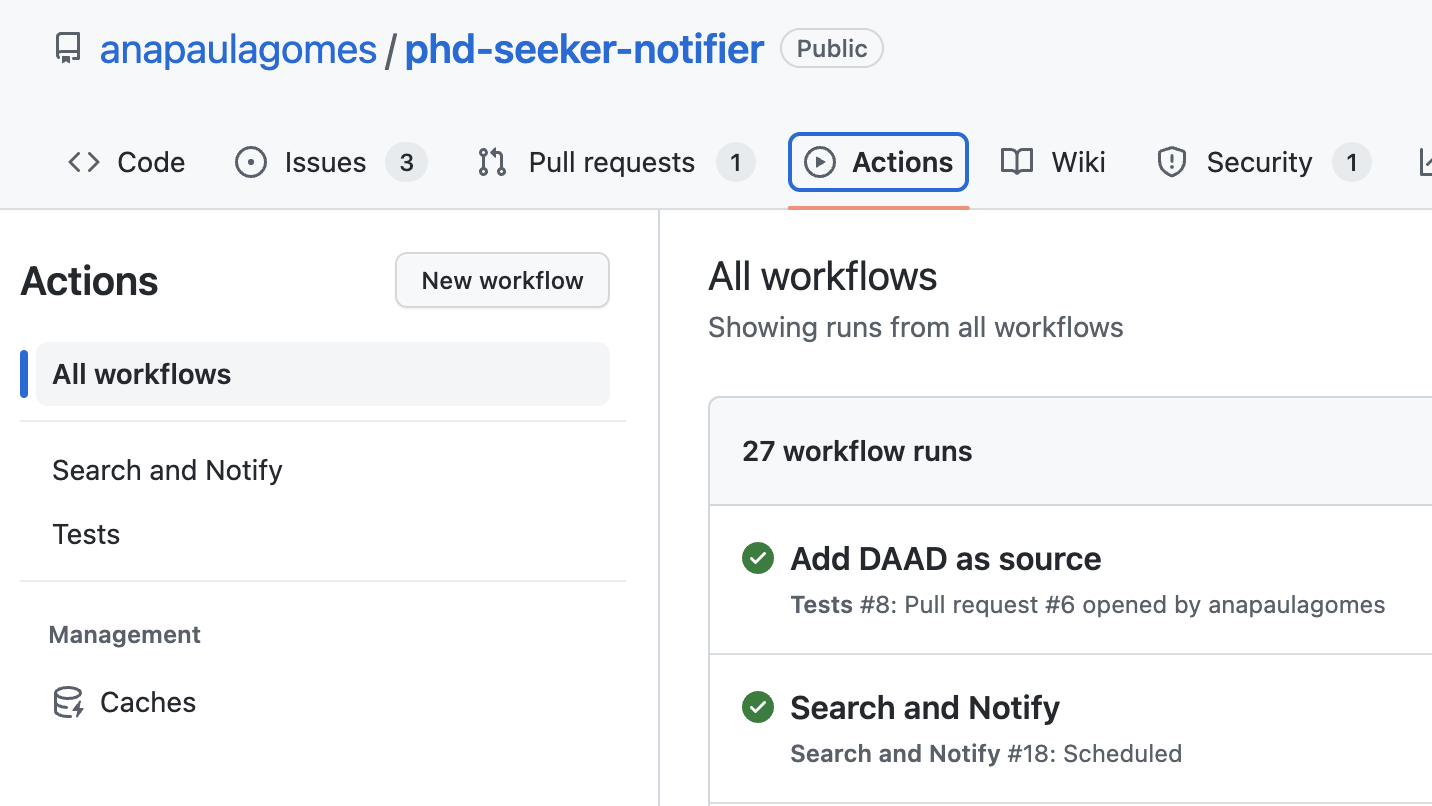Switch to the Code tab

(x=126, y=162)
